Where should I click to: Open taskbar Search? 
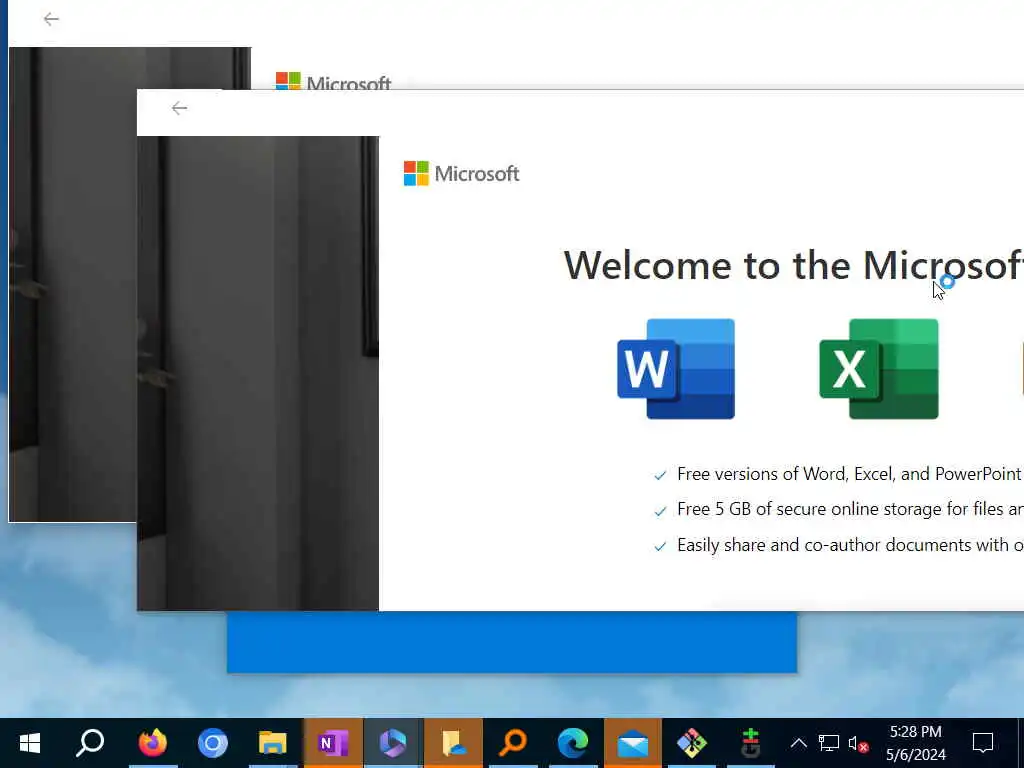90,743
